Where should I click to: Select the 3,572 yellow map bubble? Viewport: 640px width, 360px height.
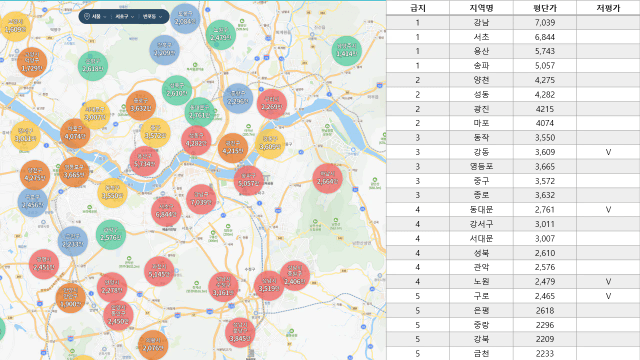click(156, 132)
